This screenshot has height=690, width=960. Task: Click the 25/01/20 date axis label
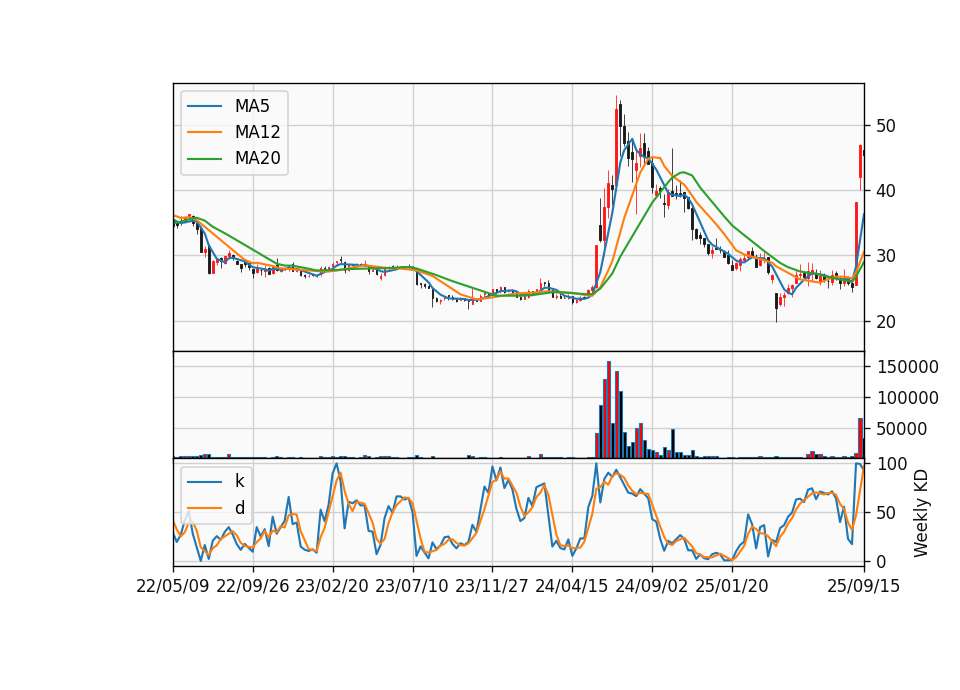[x=732, y=586]
